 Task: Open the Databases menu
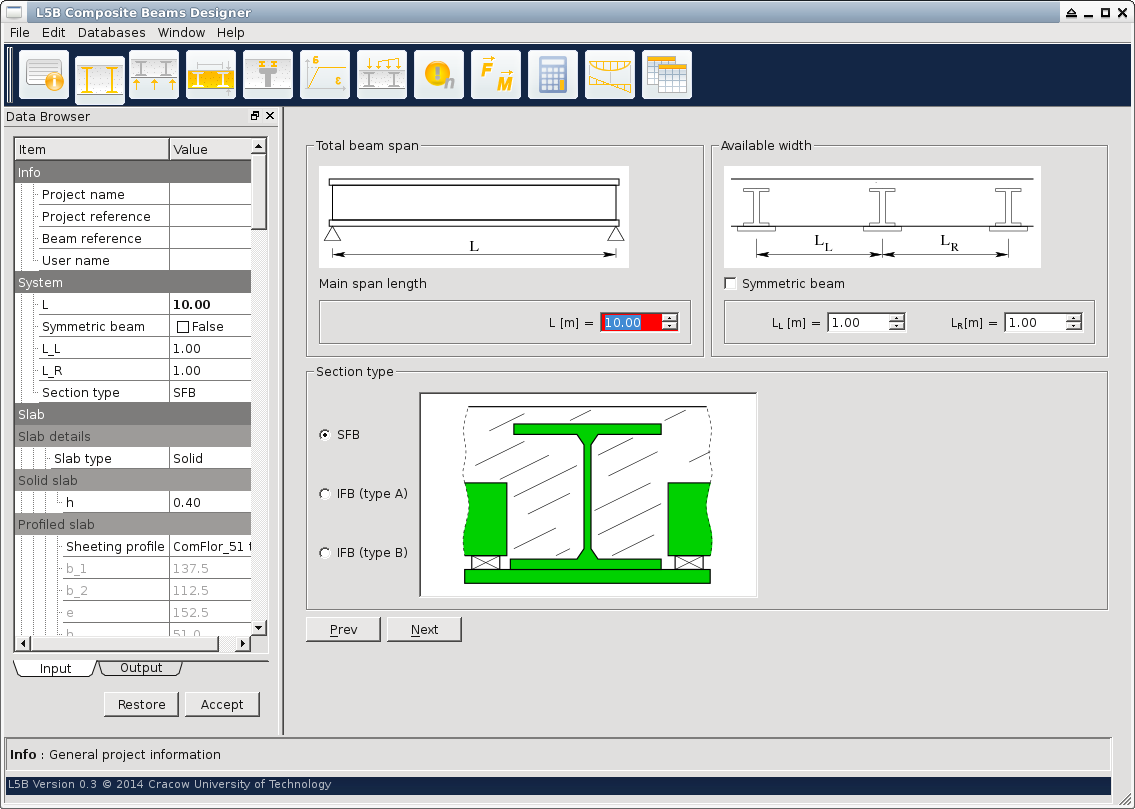pos(112,33)
